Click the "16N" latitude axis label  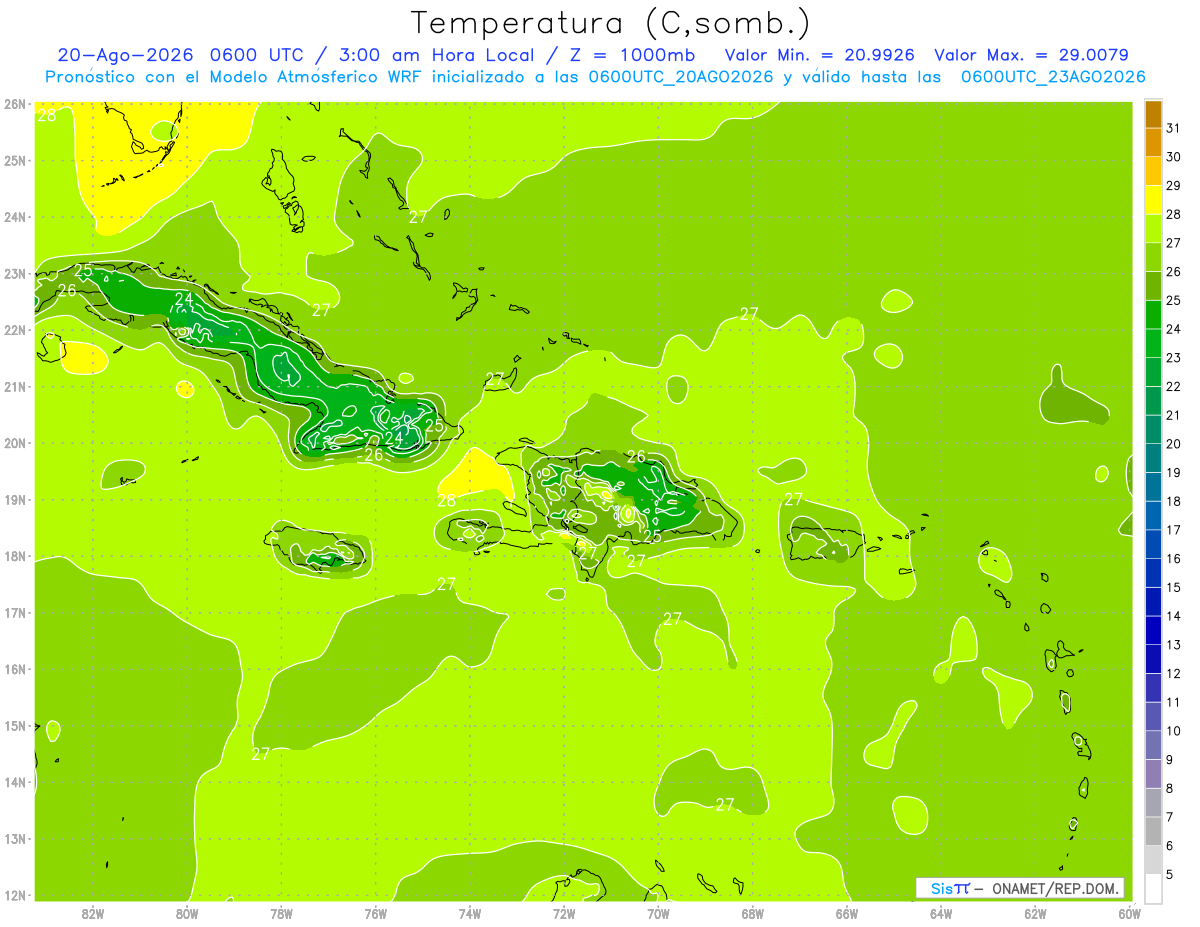(x=15, y=669)
